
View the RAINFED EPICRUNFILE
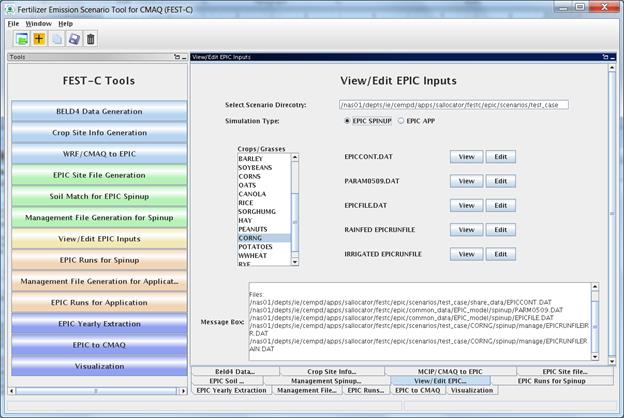coord(466,230)
